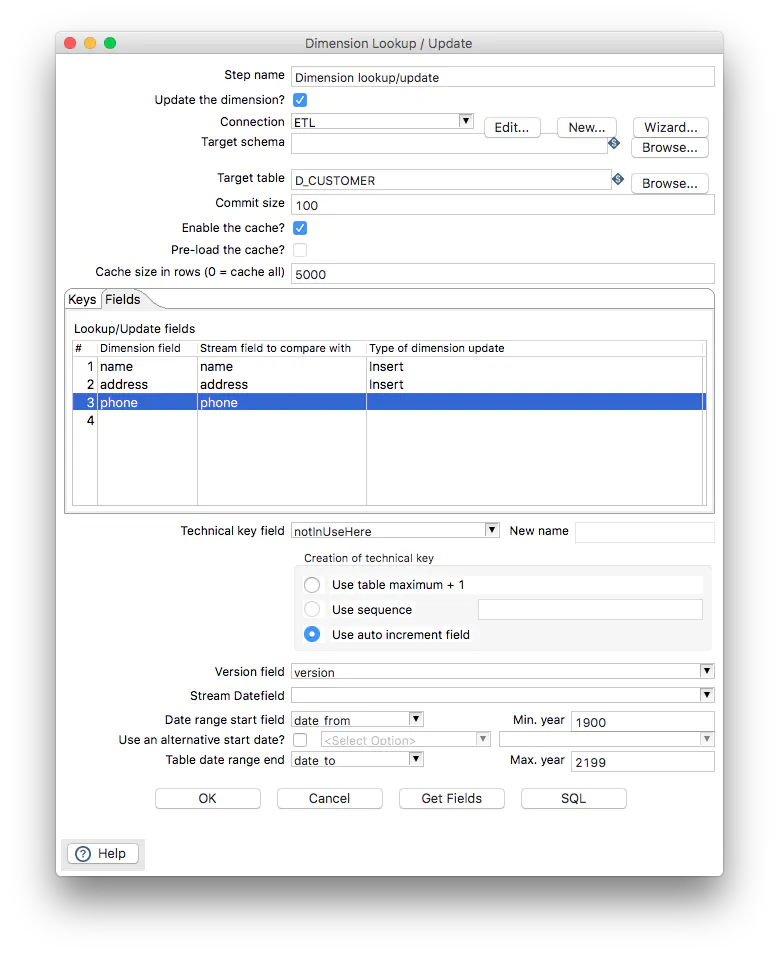Click the New... connection button
This screenshot has height=956, width=779.
click(x=586, y=127)
